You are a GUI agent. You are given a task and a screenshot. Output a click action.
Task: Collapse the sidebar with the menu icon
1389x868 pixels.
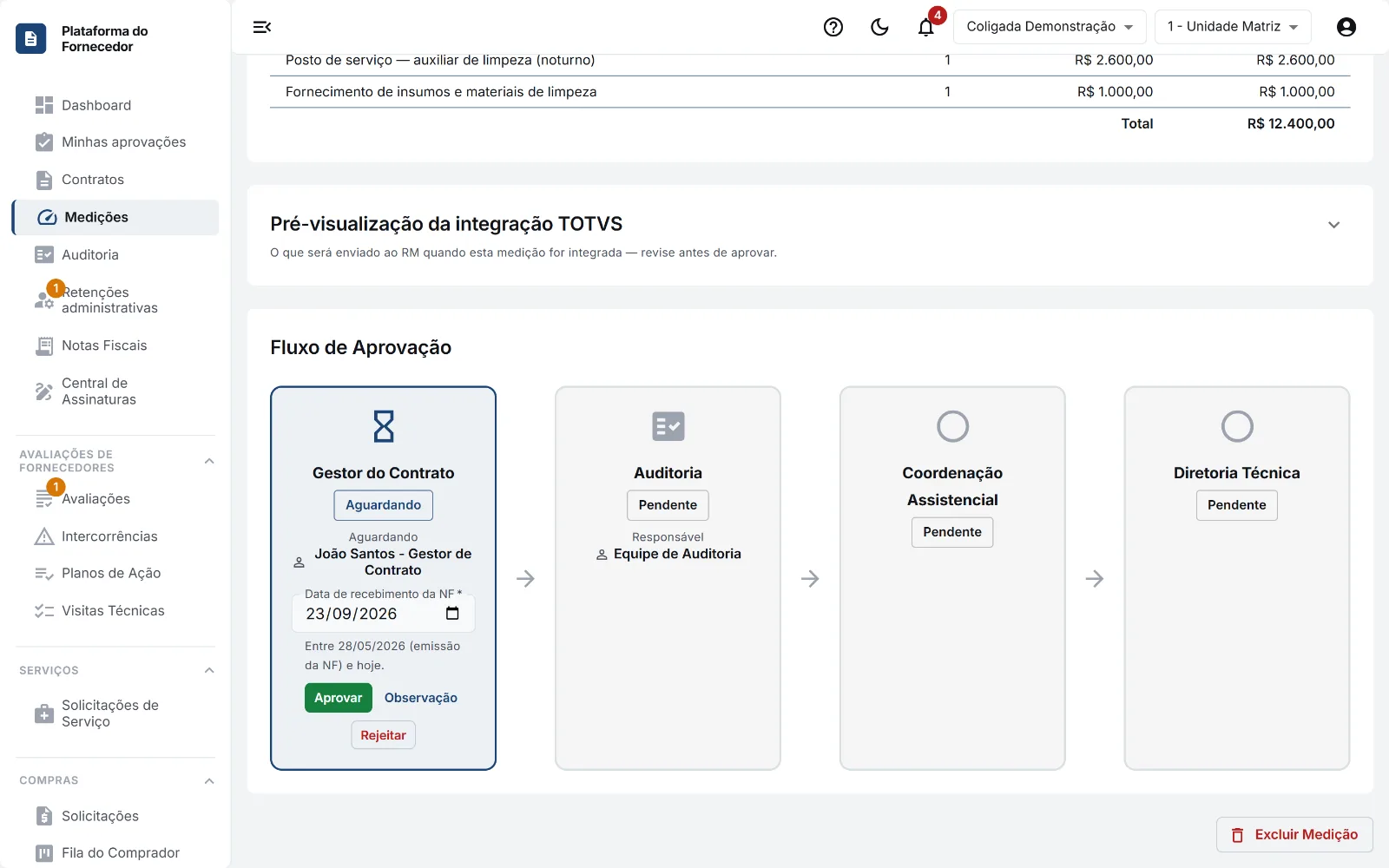(x=262, y=27)
